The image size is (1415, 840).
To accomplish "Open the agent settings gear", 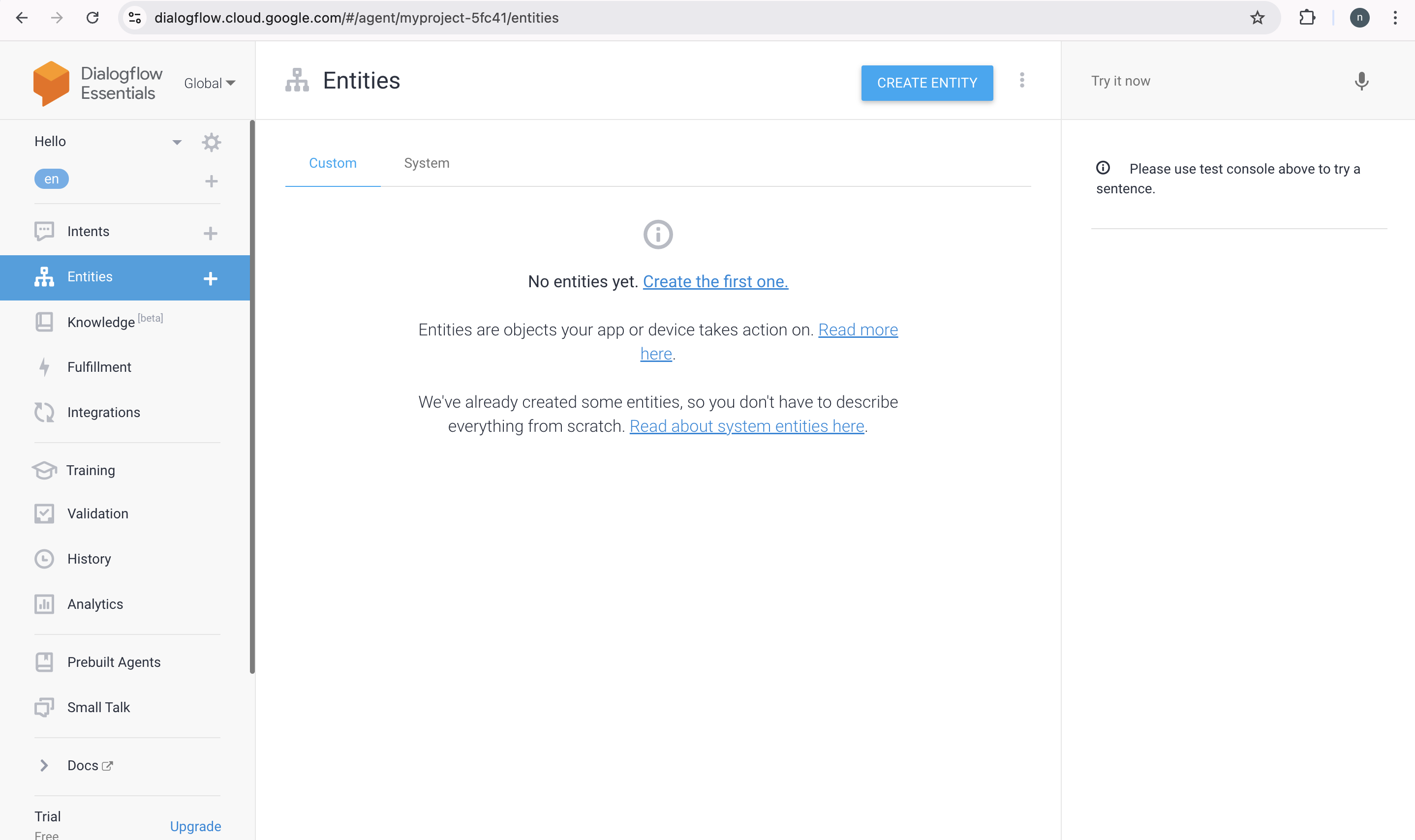I will pos(211,142).
